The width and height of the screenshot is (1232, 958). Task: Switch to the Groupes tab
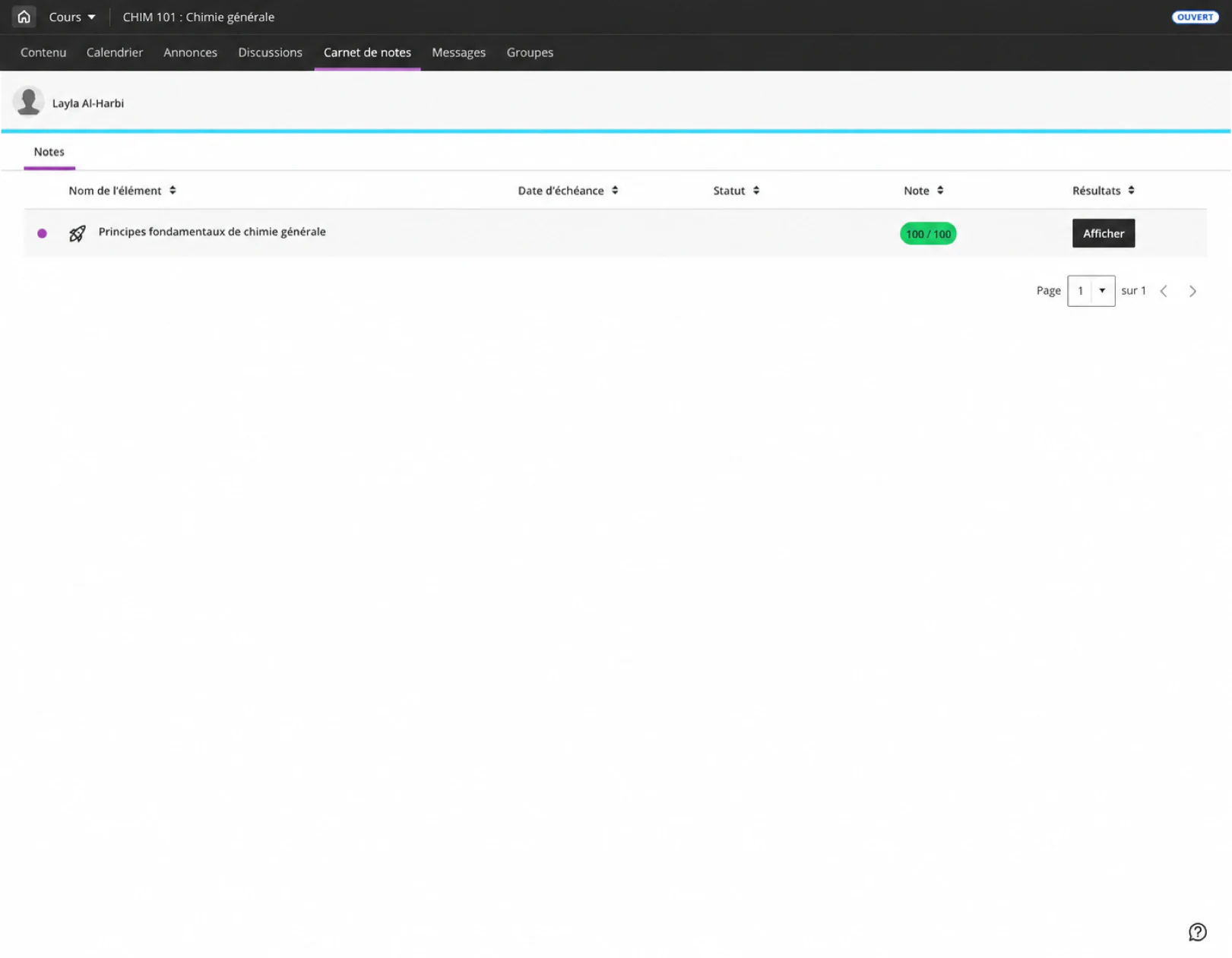[530, 52]
